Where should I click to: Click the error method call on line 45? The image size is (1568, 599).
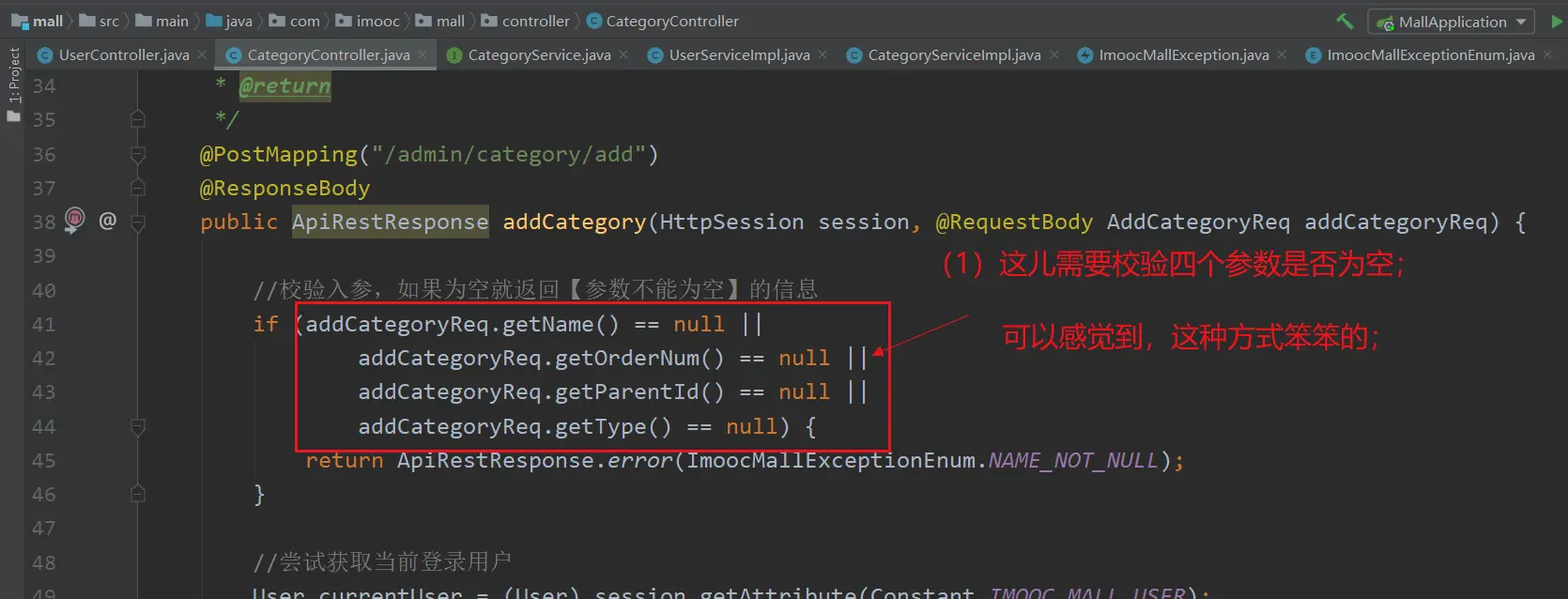639,461
